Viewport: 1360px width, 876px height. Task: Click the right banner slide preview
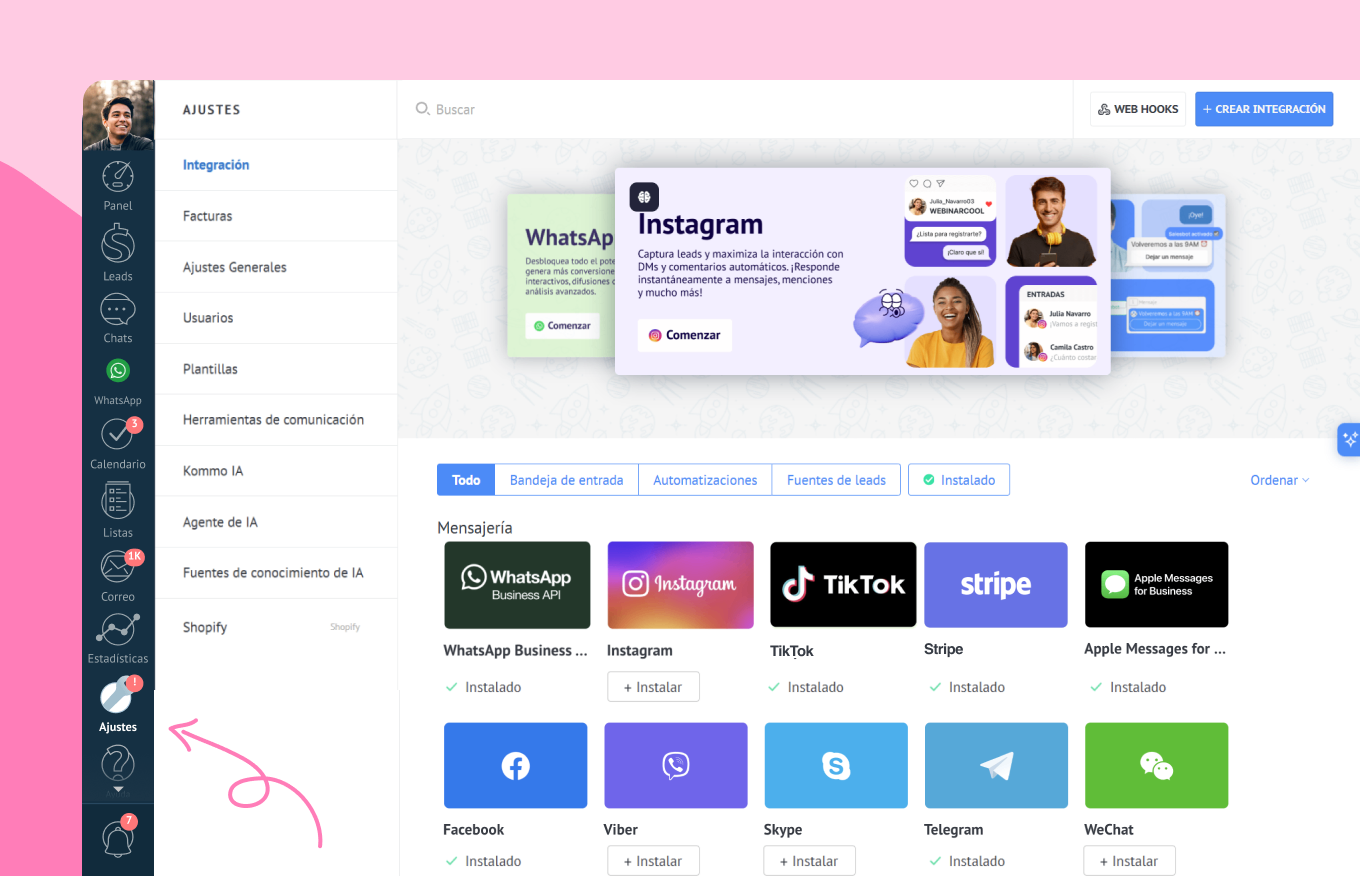click(x=1168, y=275)
